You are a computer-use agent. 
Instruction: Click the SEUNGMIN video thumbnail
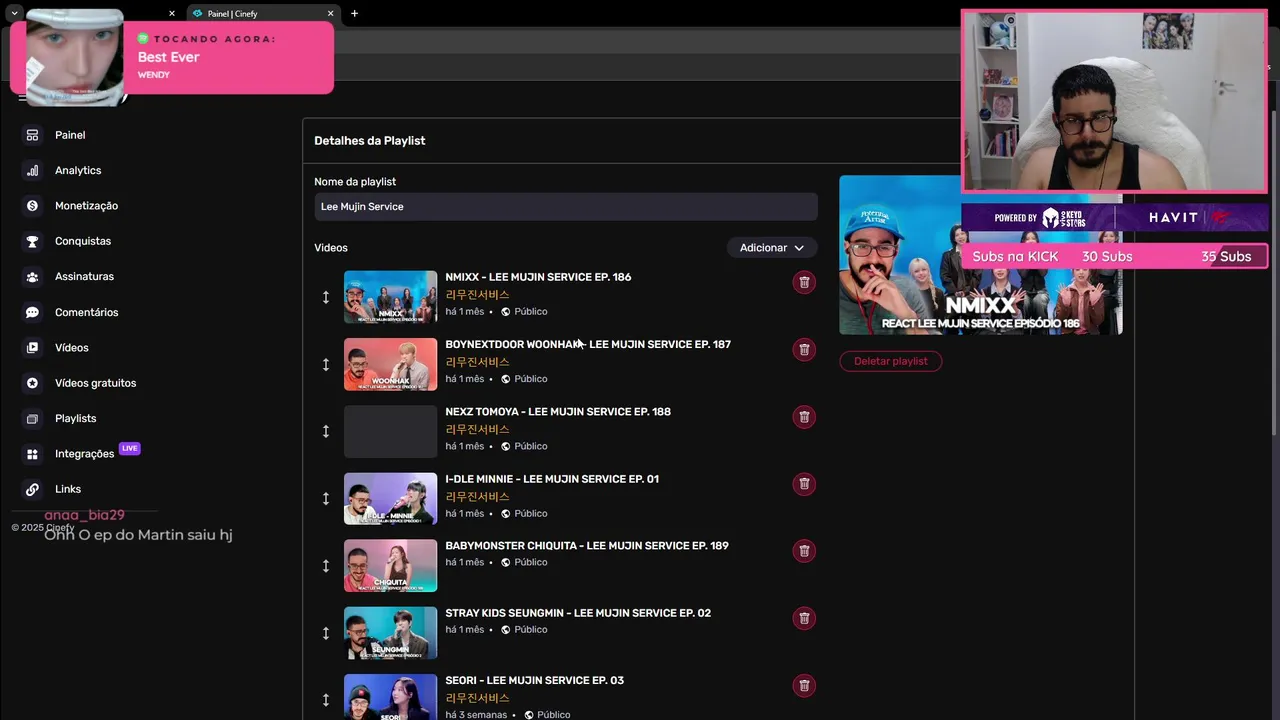[x=390, y=633]
